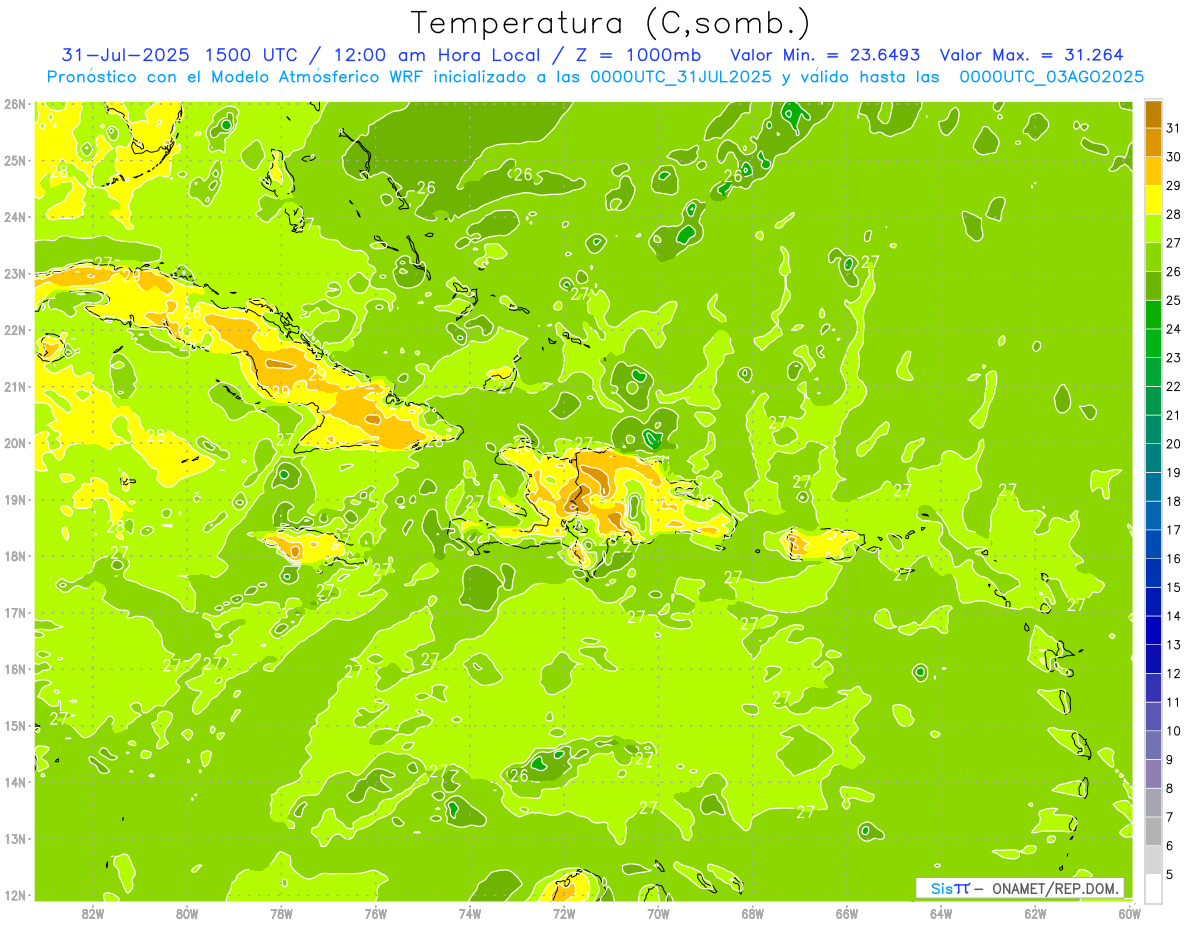1200x927 pixels.
Task: Click the 62W longitude axis label
Action: (1036, 913)
